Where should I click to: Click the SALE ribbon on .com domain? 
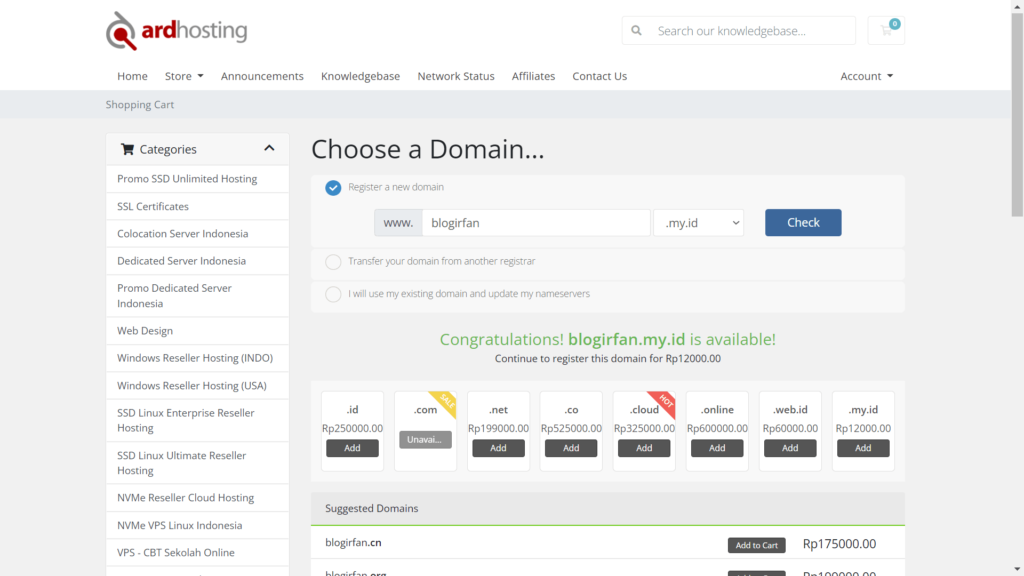[446, 401]
